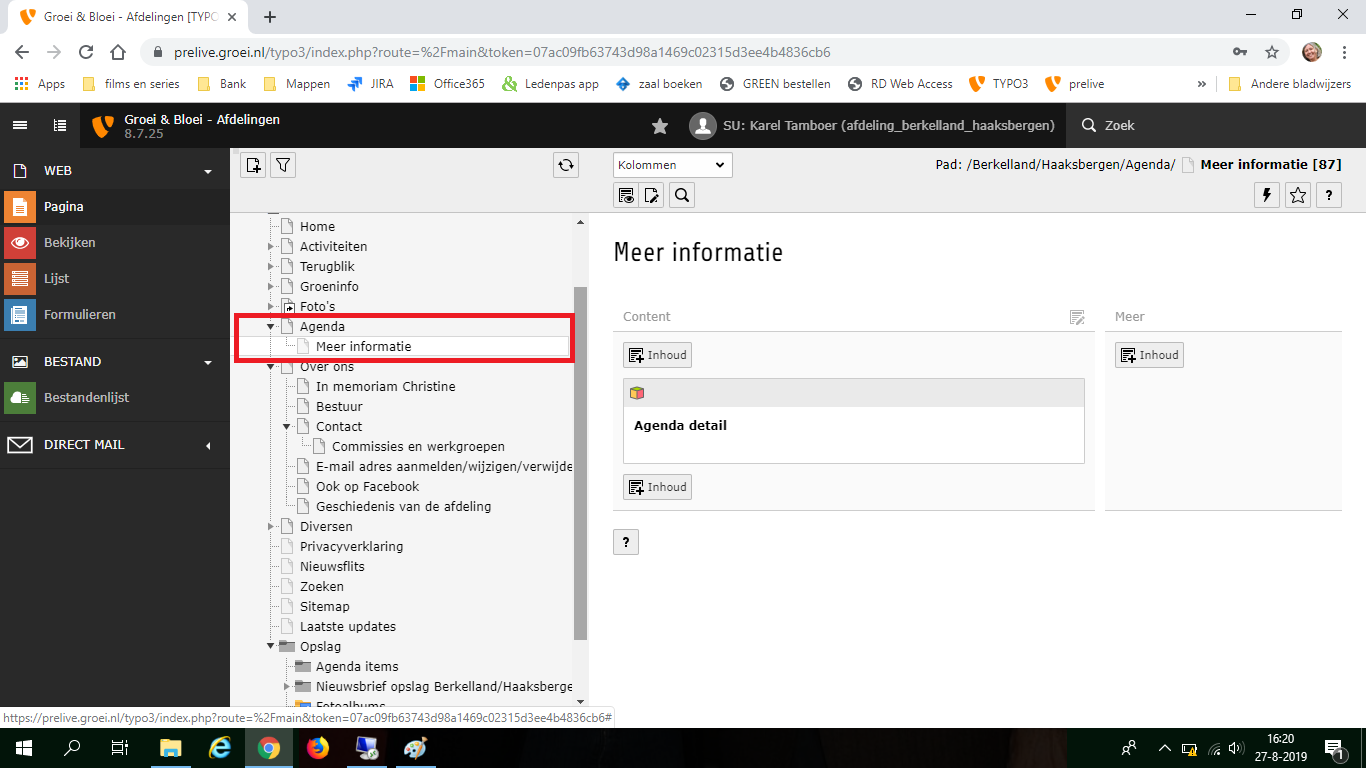Expand the Activiteiten tree node
This screenshot has width=1366, height=768.
pos(271,247)
